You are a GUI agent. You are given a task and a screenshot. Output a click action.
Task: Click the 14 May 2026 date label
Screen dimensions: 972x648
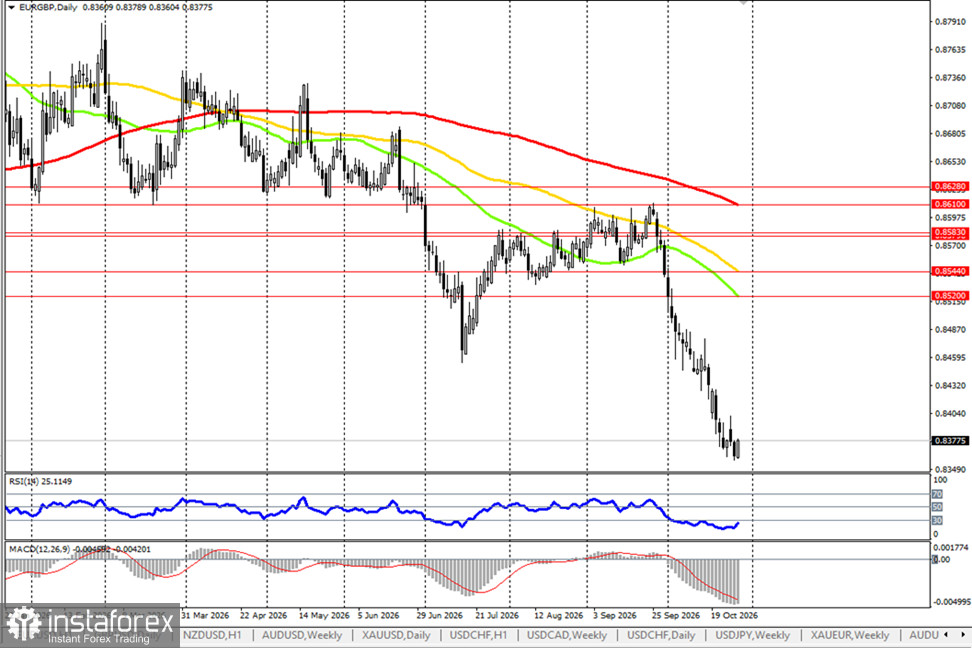pos(324,615)
